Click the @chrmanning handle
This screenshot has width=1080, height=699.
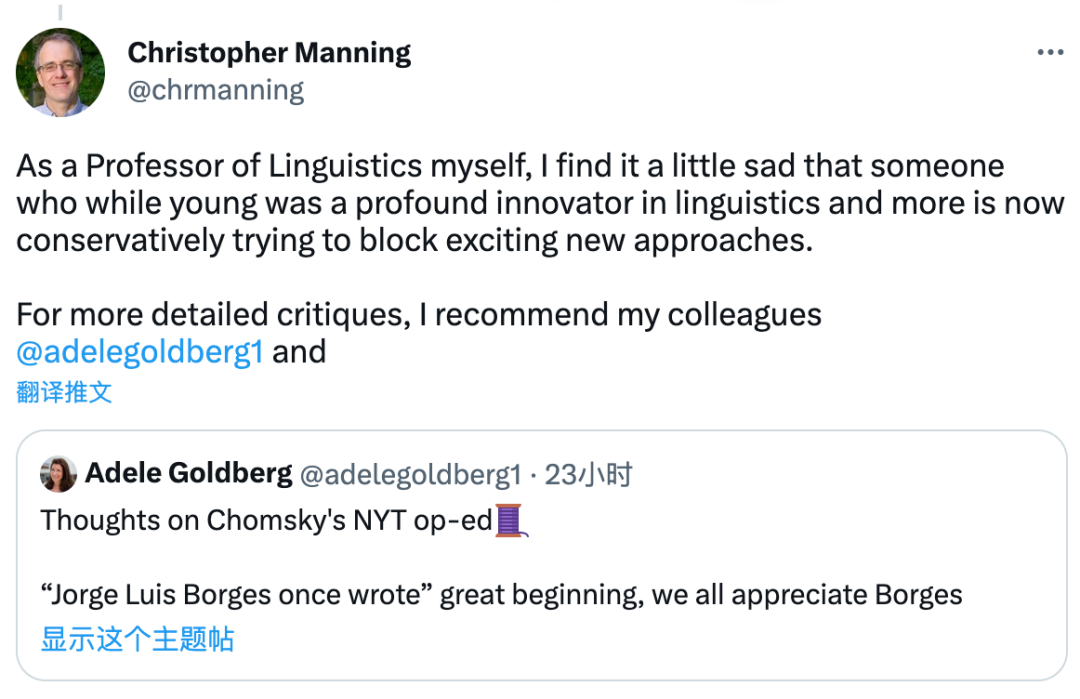(x=216, y=90)
